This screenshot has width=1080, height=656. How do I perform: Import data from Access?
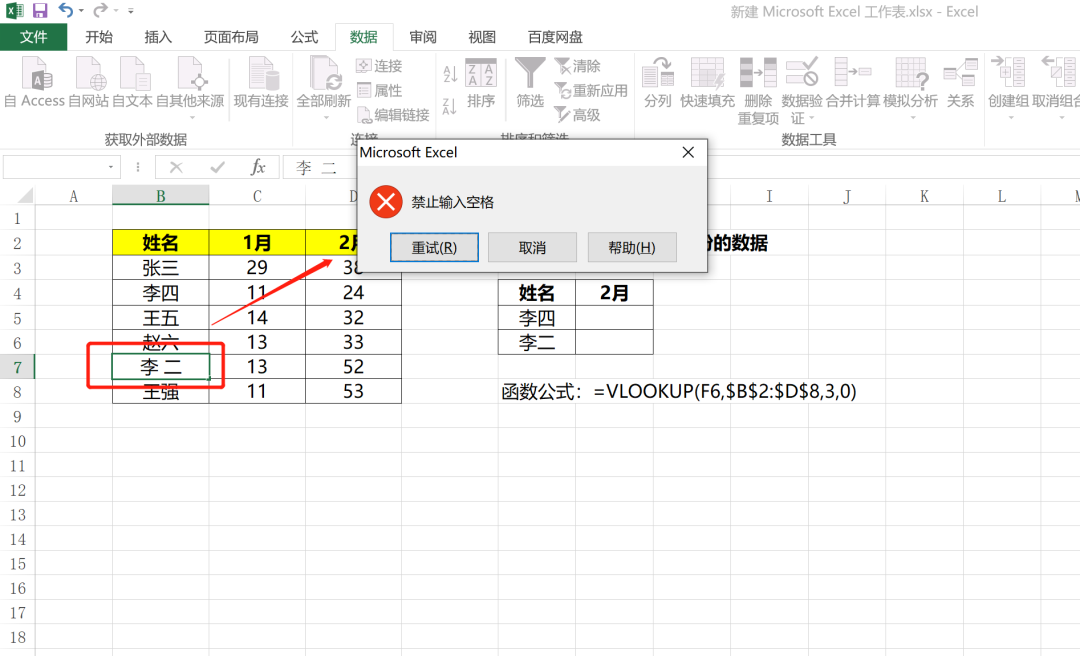coord(35,83)
